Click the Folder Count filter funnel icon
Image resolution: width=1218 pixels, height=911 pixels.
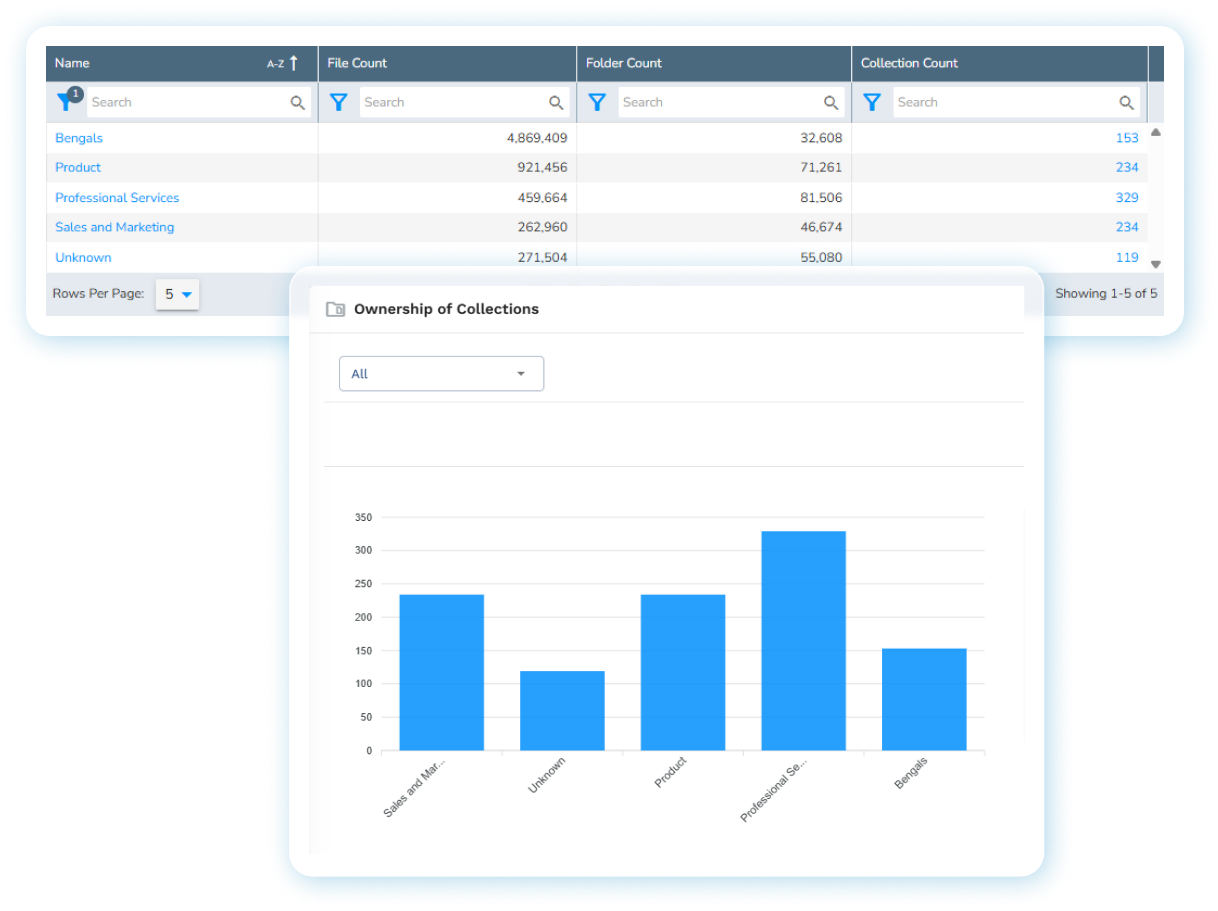[x=597, y=102]
